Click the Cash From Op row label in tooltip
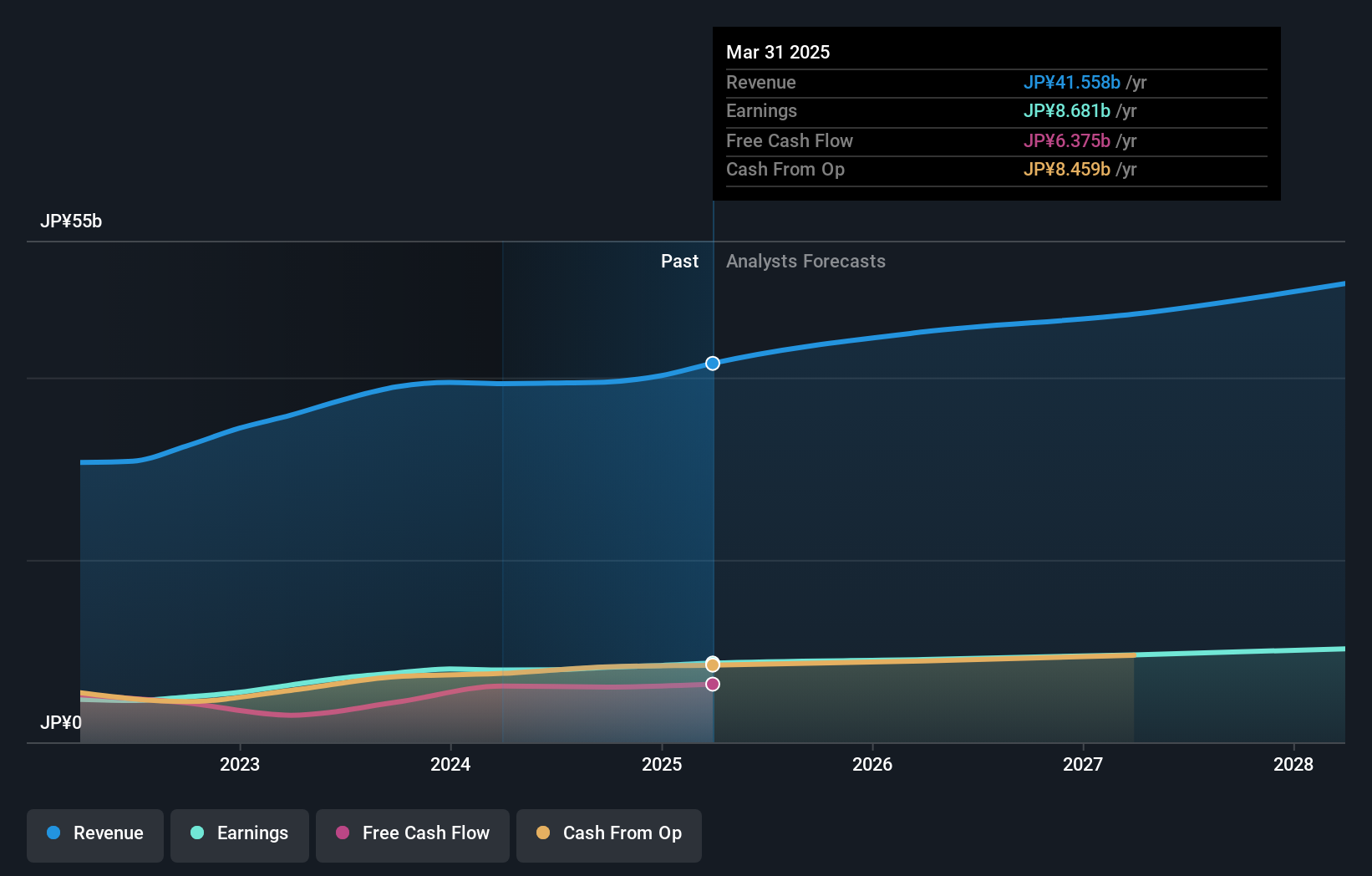This screenshot has width=1372, height=876. [785, 169]
